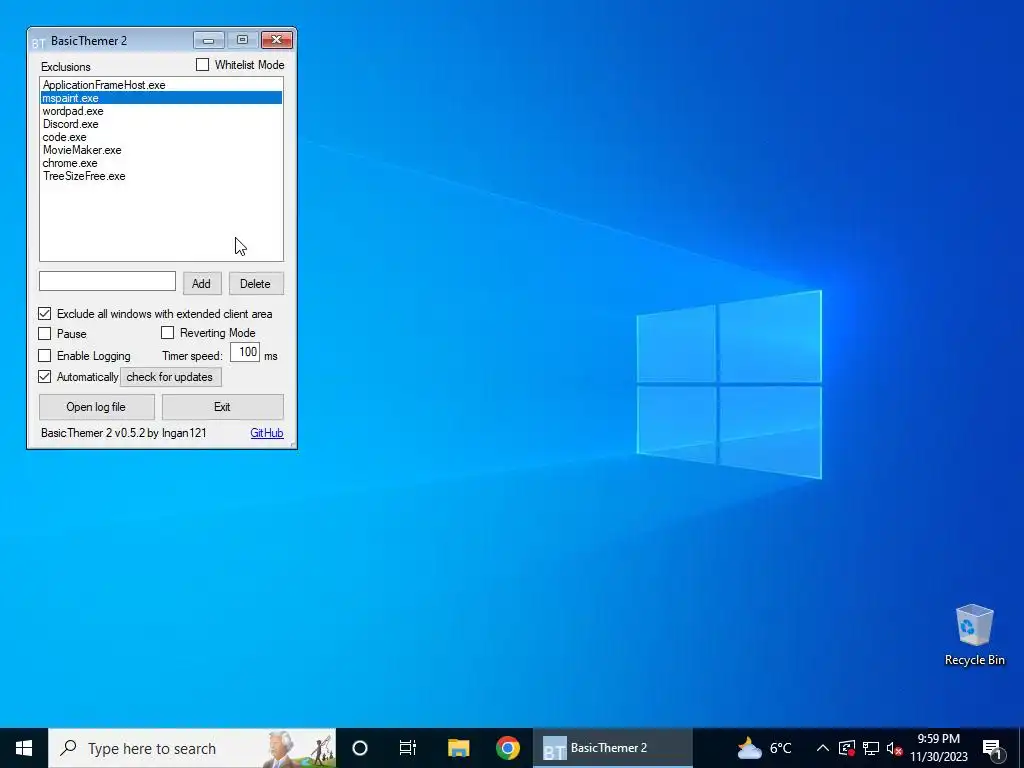This screenshot has width=1024, height=768.
Task: Select chrome.exe in the exclusions list
Action: click(161, 163)
